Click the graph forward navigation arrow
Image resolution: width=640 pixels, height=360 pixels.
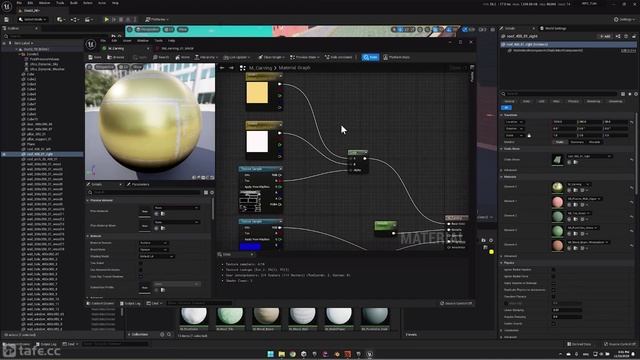tap(231, 68)
